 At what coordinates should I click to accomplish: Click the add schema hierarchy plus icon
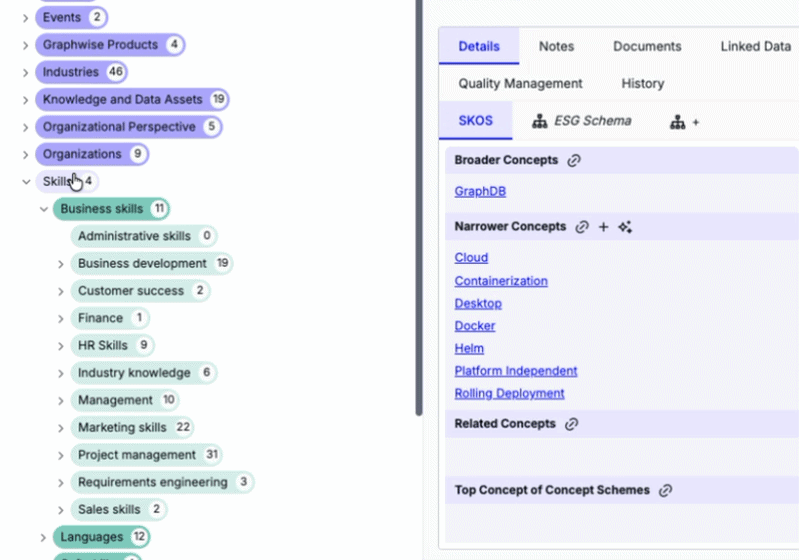click(x=684, y=122)
